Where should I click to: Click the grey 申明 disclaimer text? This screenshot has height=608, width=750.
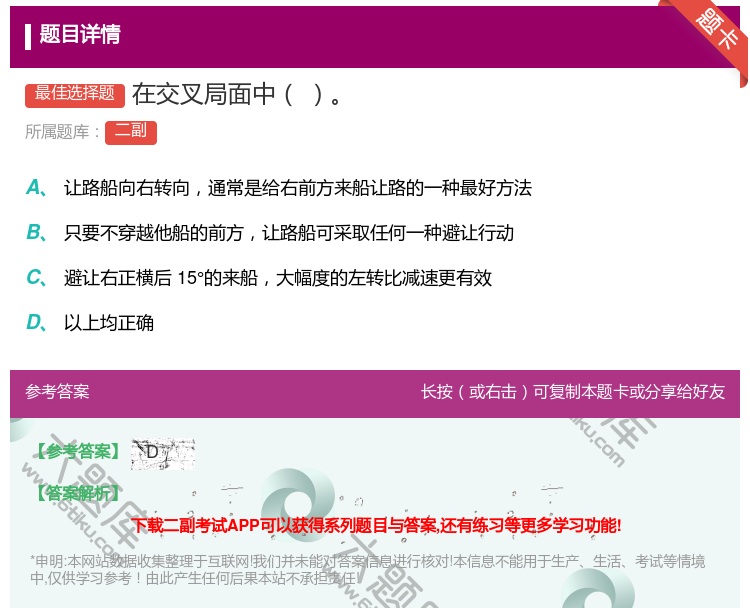point(367,570)
